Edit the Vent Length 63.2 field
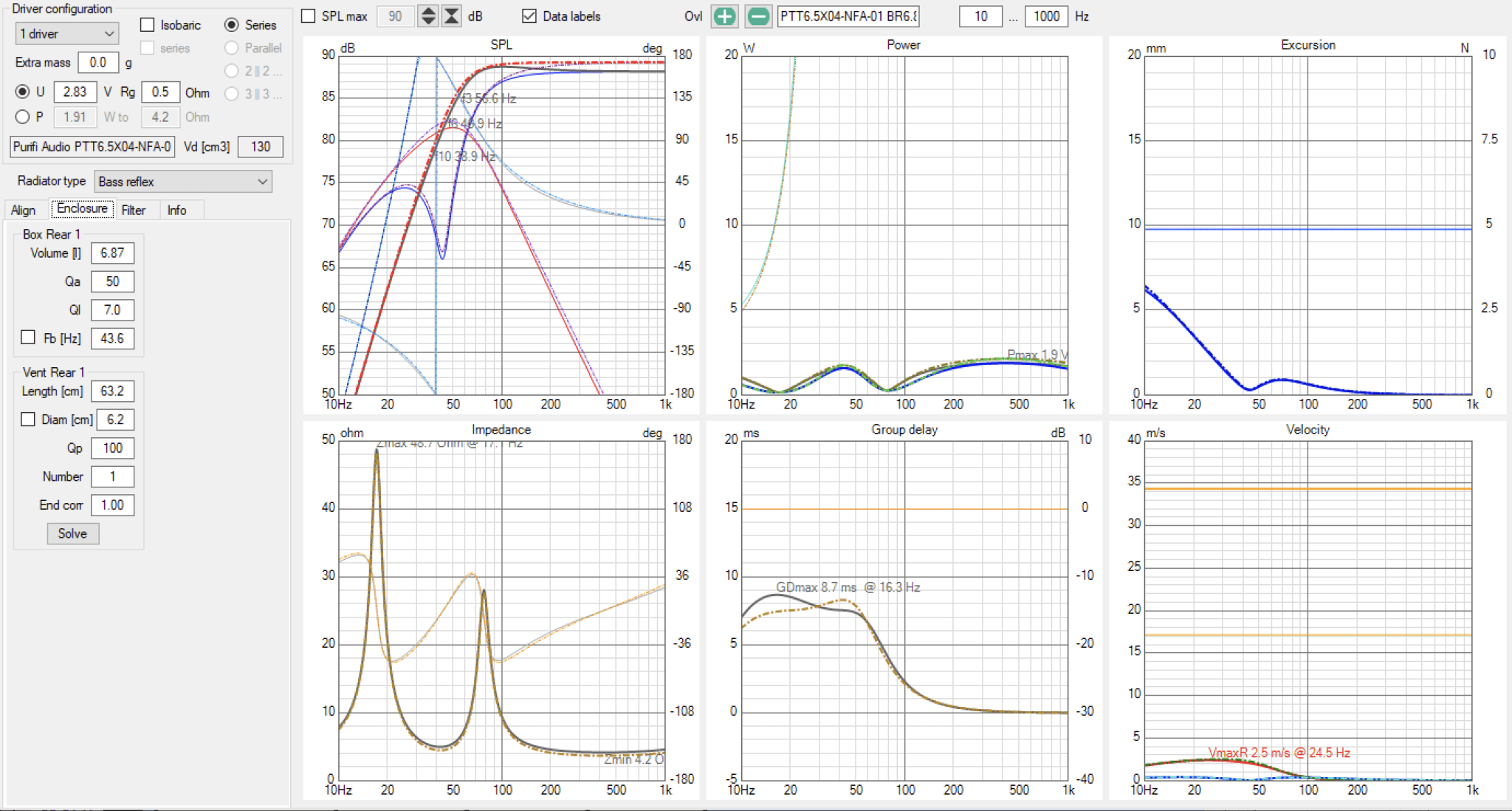Image resolution: width=1512 pixels, height=811 pixels. [112, 391]
